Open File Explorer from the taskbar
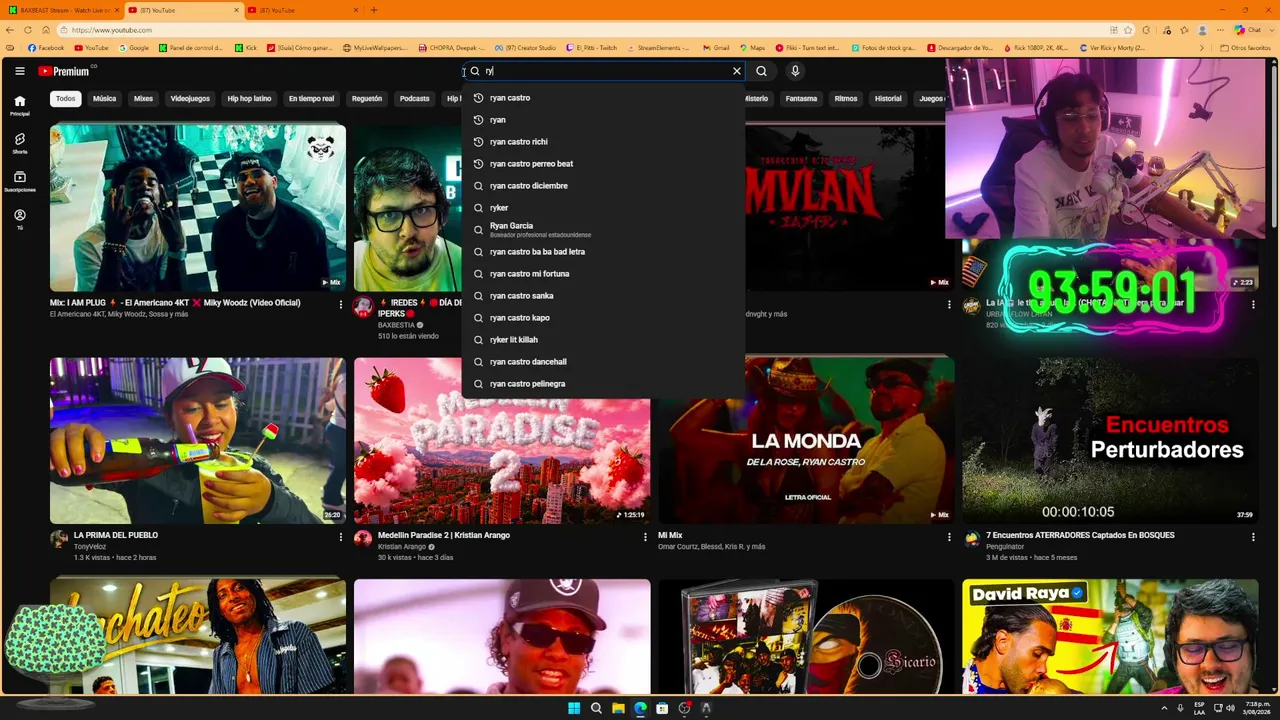 (x=618, y=708)
